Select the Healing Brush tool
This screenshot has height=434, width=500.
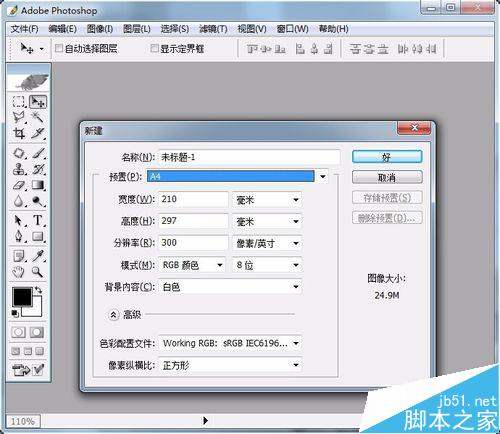(19, 153)
